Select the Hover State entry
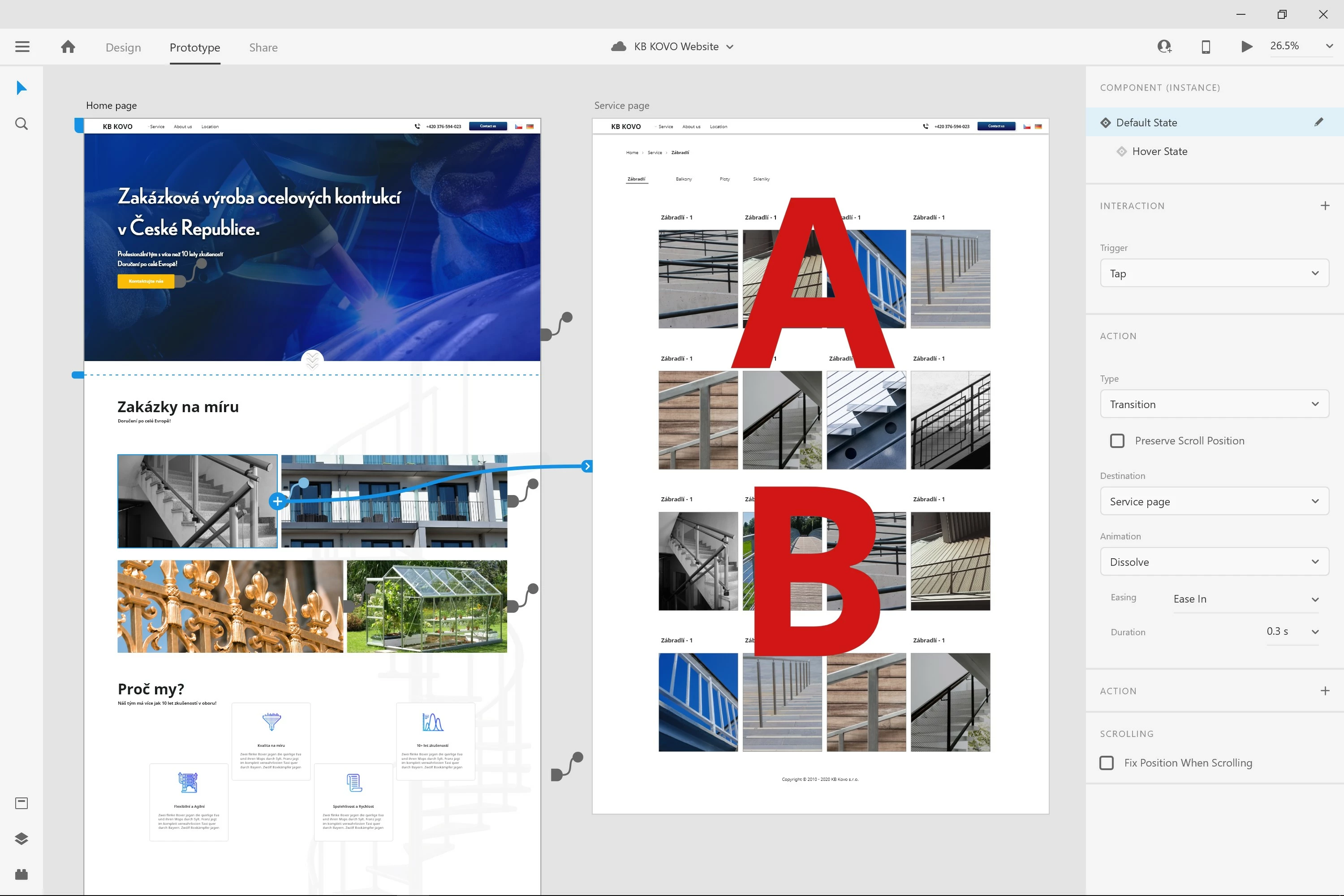 click(1159, 151)
